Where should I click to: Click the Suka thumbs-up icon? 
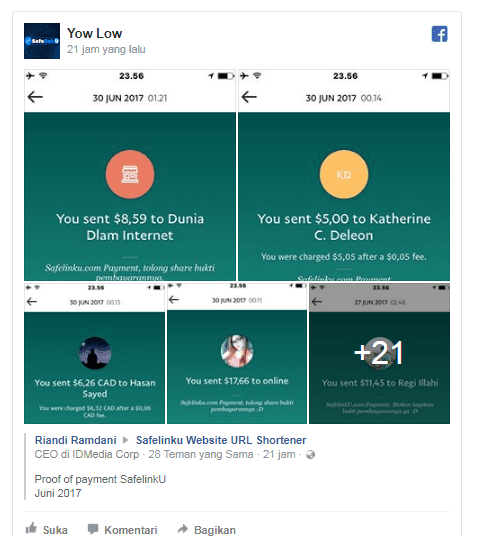click(31, 528)
